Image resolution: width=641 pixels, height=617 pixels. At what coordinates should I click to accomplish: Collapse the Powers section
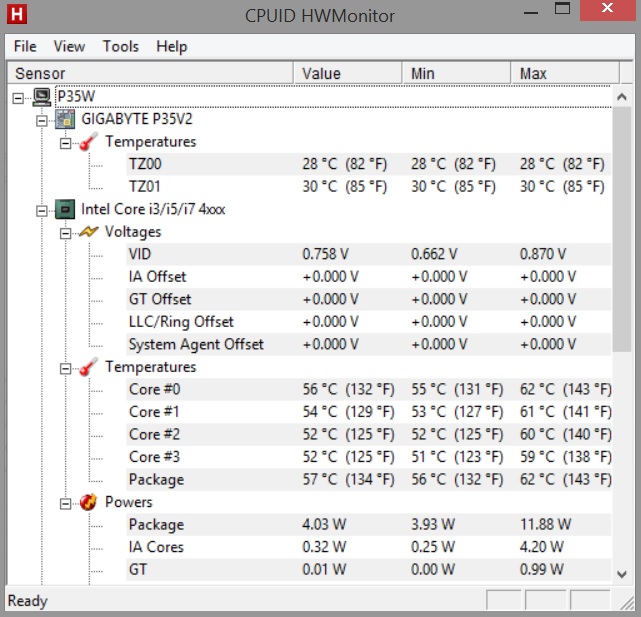tap(65, 504)
